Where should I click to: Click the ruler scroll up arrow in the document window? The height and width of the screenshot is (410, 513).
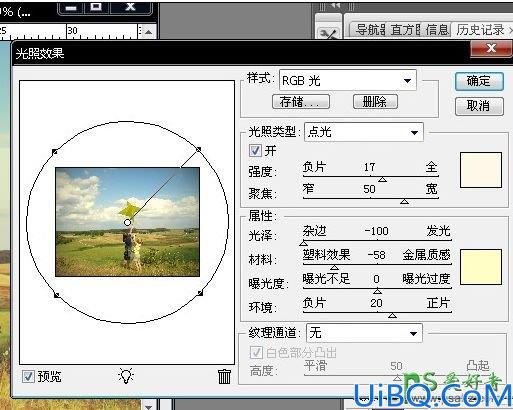(148, 32)
